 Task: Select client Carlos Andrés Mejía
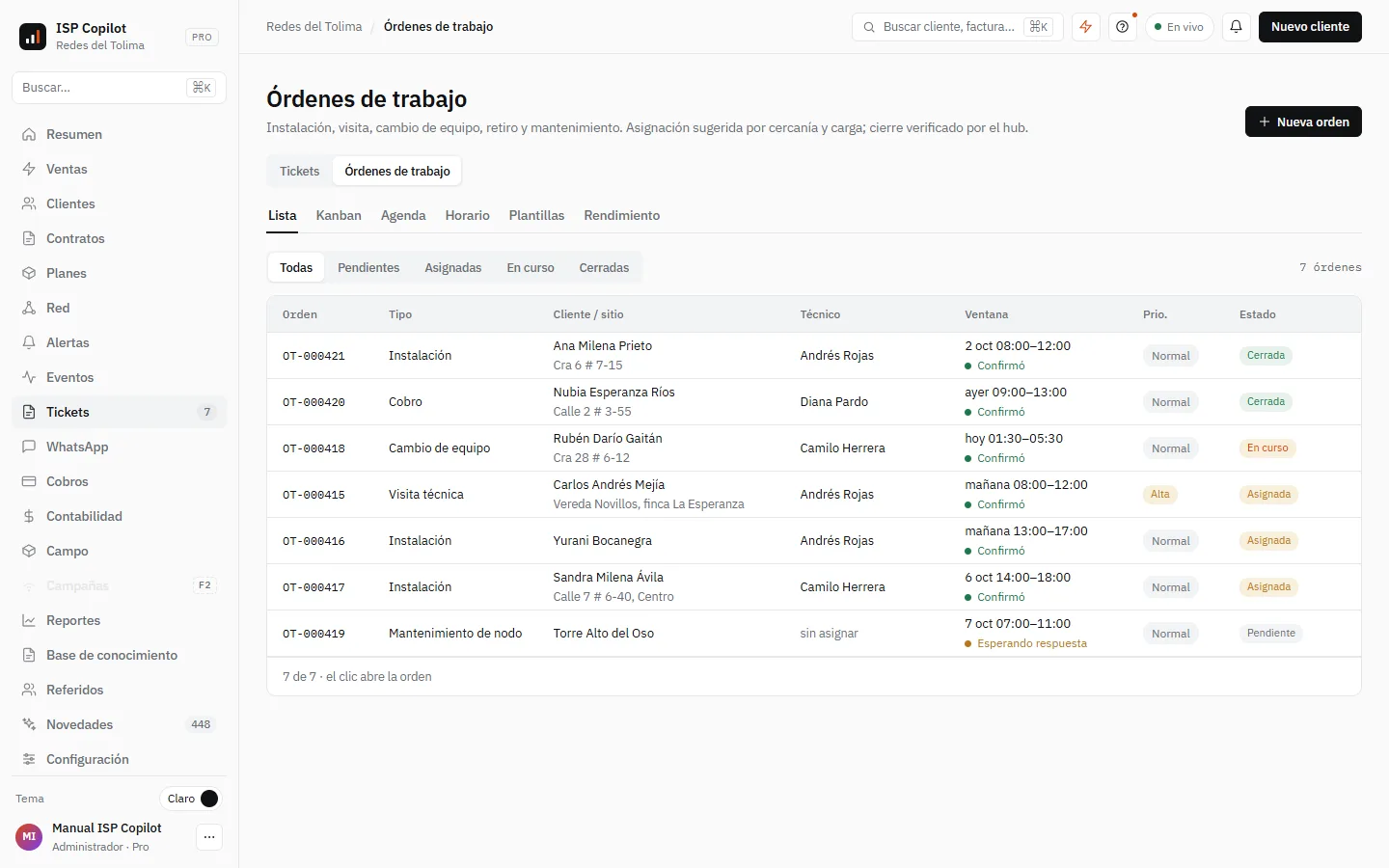609,485
